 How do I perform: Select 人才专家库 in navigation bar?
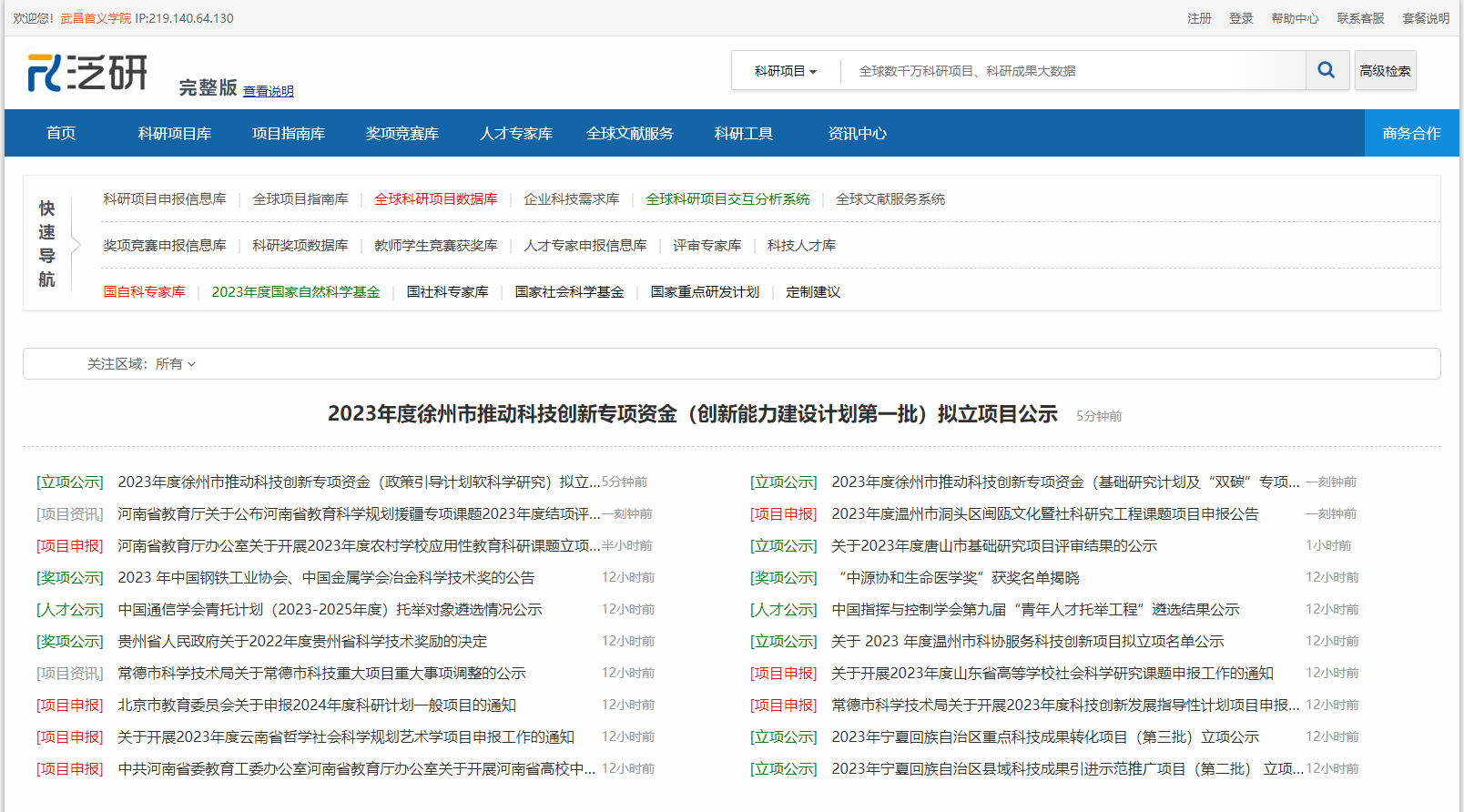tap(516, 134)
